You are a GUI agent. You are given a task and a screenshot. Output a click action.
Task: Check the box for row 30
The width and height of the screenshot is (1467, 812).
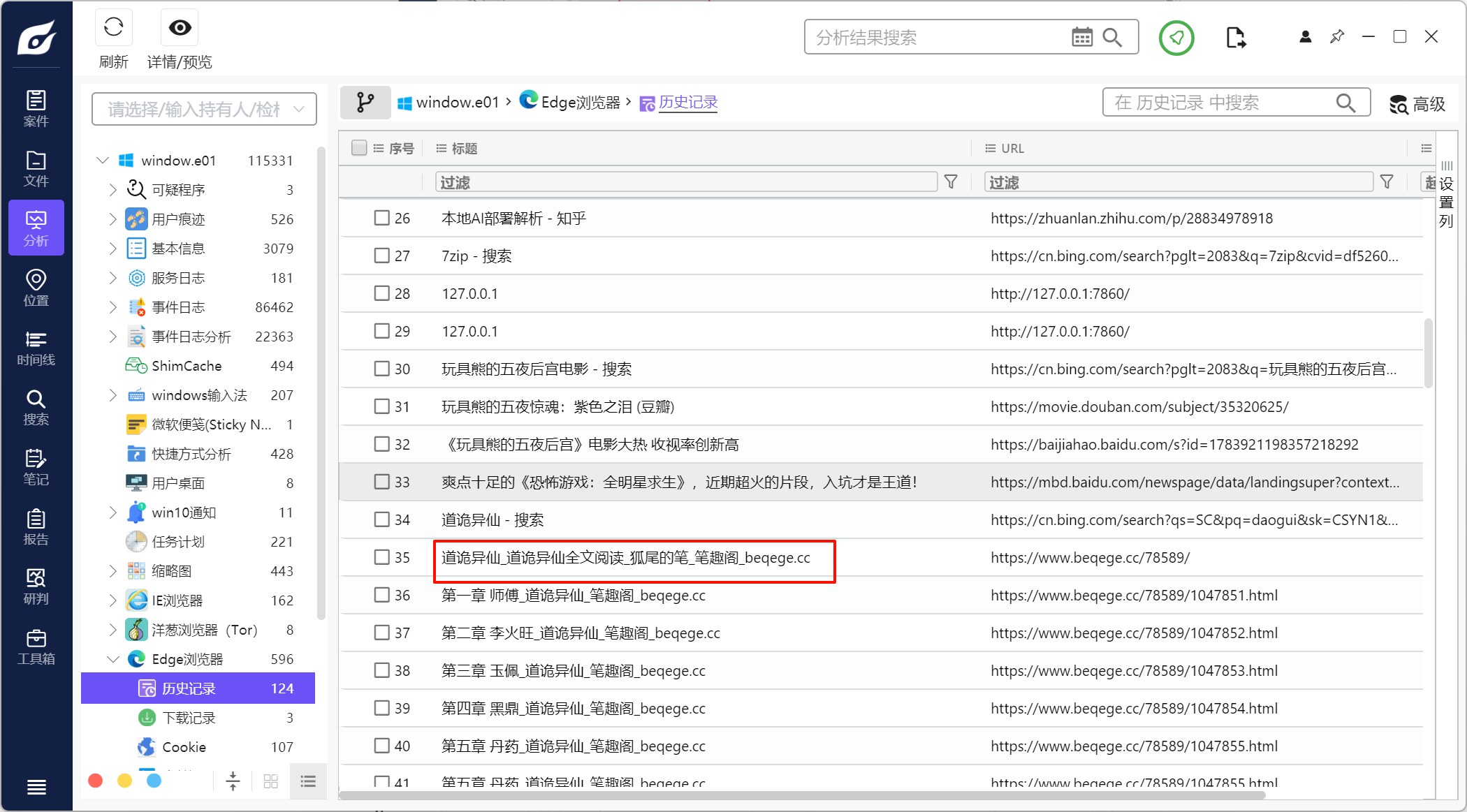pos(381,369)
